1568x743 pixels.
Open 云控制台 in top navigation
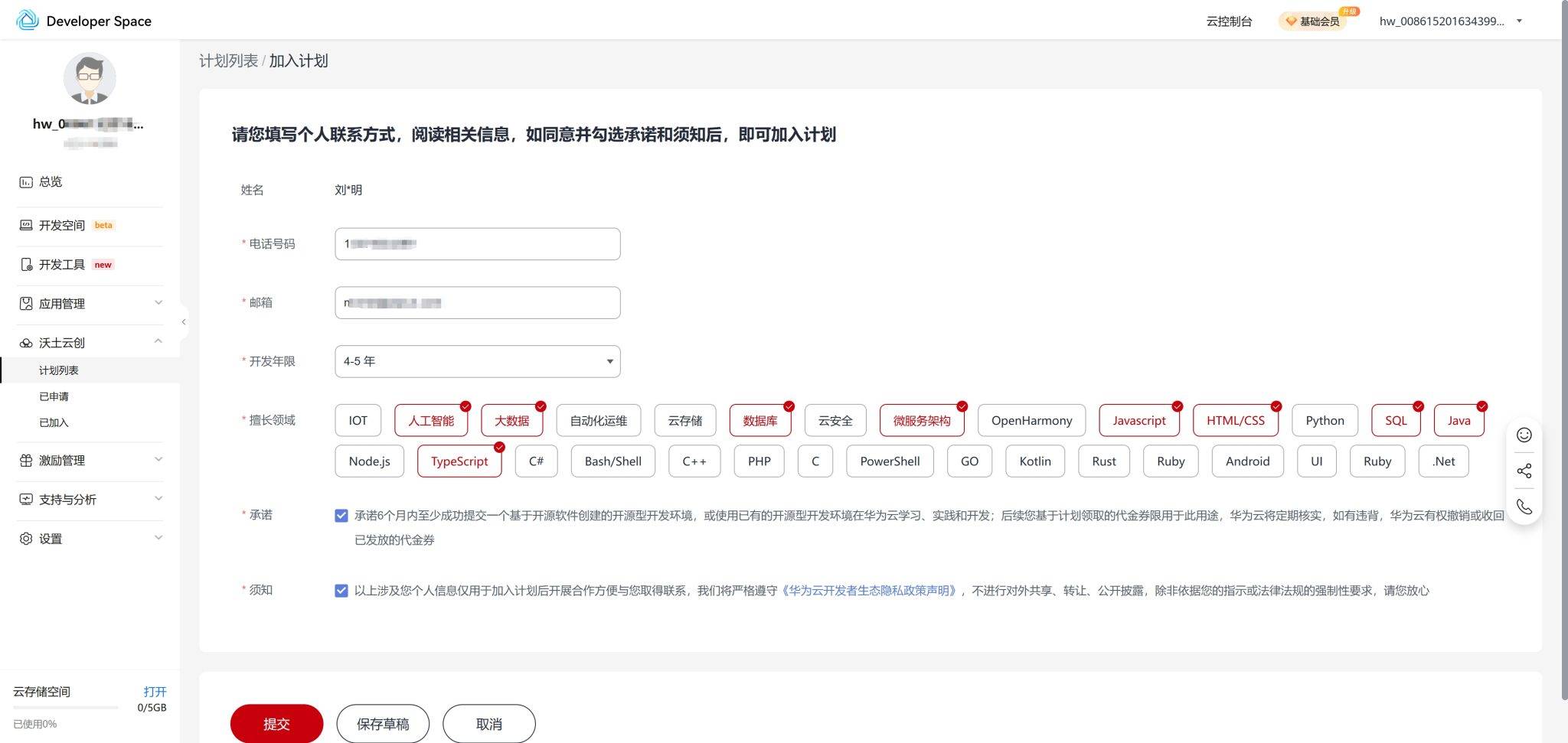1229,21
